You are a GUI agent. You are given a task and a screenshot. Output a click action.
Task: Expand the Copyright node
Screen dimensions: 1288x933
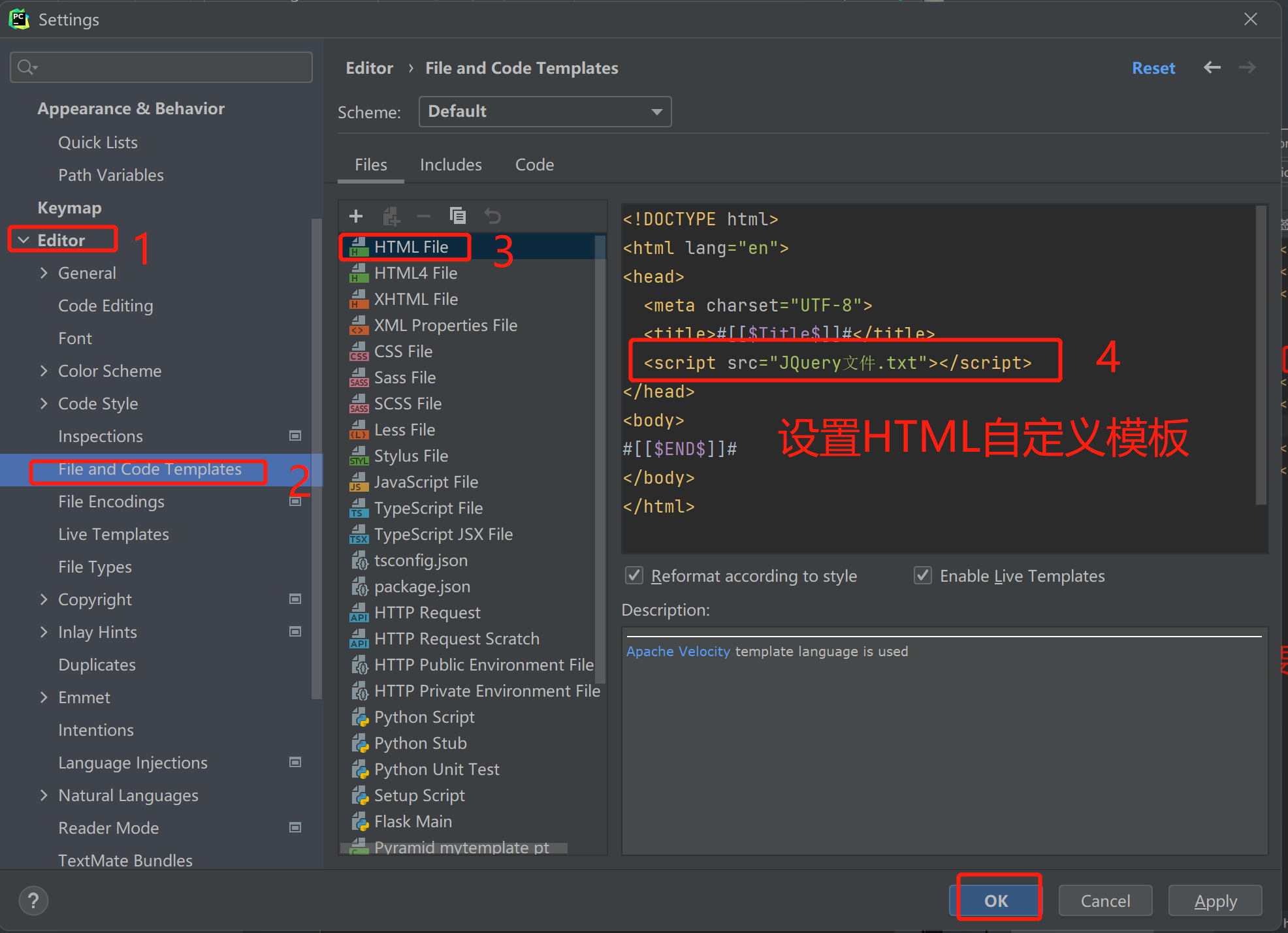(44, 599)
